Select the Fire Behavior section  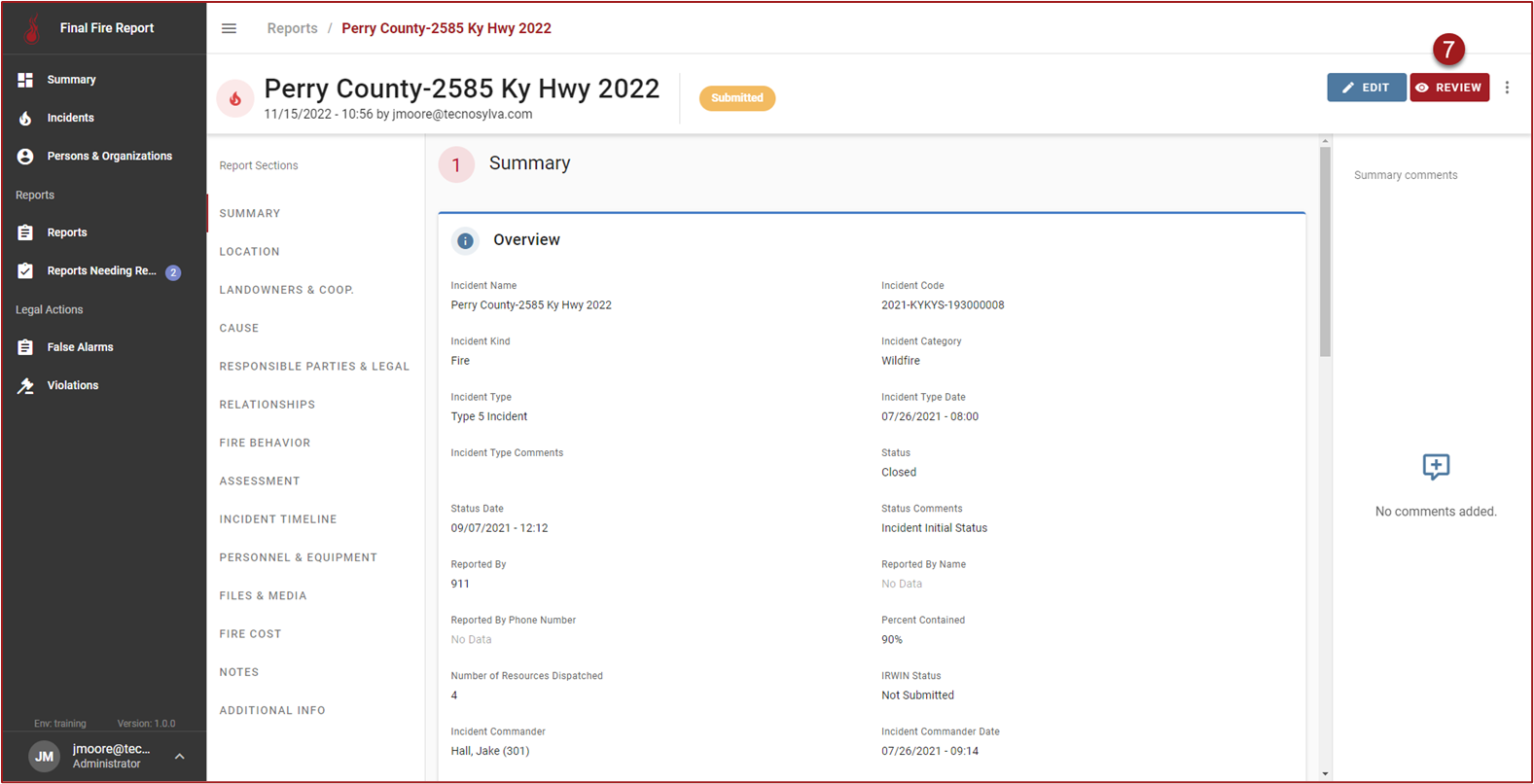265,443
